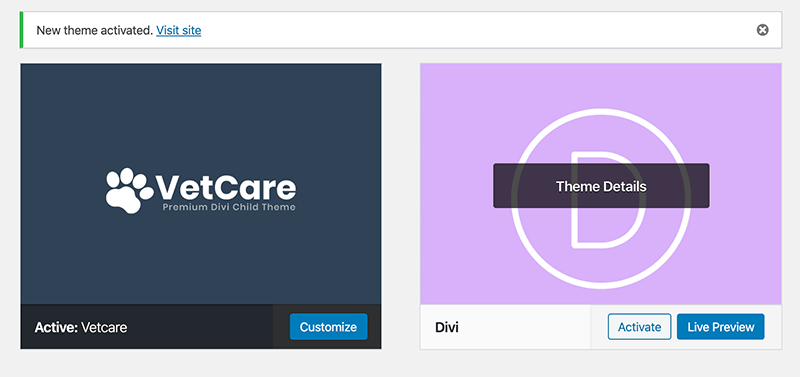Click the VetCare wordmark text
This screenshot has height=377, width=800.
[225, 187]
